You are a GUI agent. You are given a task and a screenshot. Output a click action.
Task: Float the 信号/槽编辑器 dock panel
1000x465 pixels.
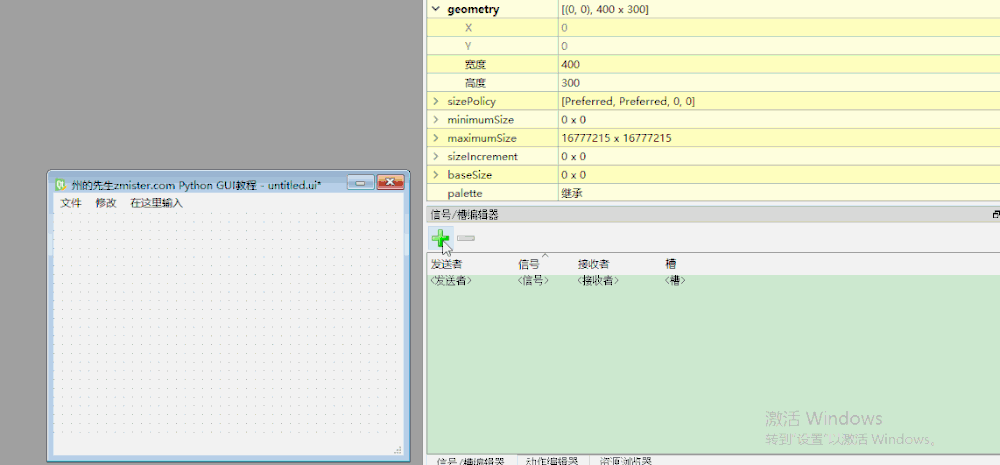[x=996, y=215]
